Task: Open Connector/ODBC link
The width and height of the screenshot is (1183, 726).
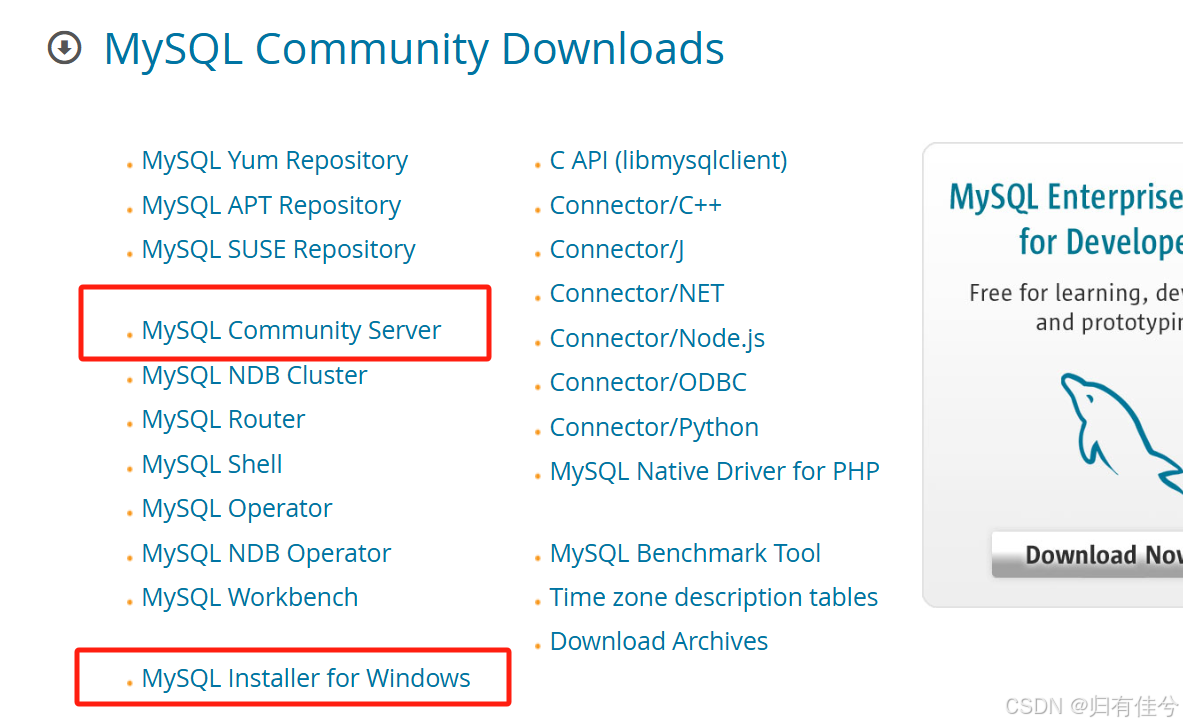Action: (x=648, y=383)
